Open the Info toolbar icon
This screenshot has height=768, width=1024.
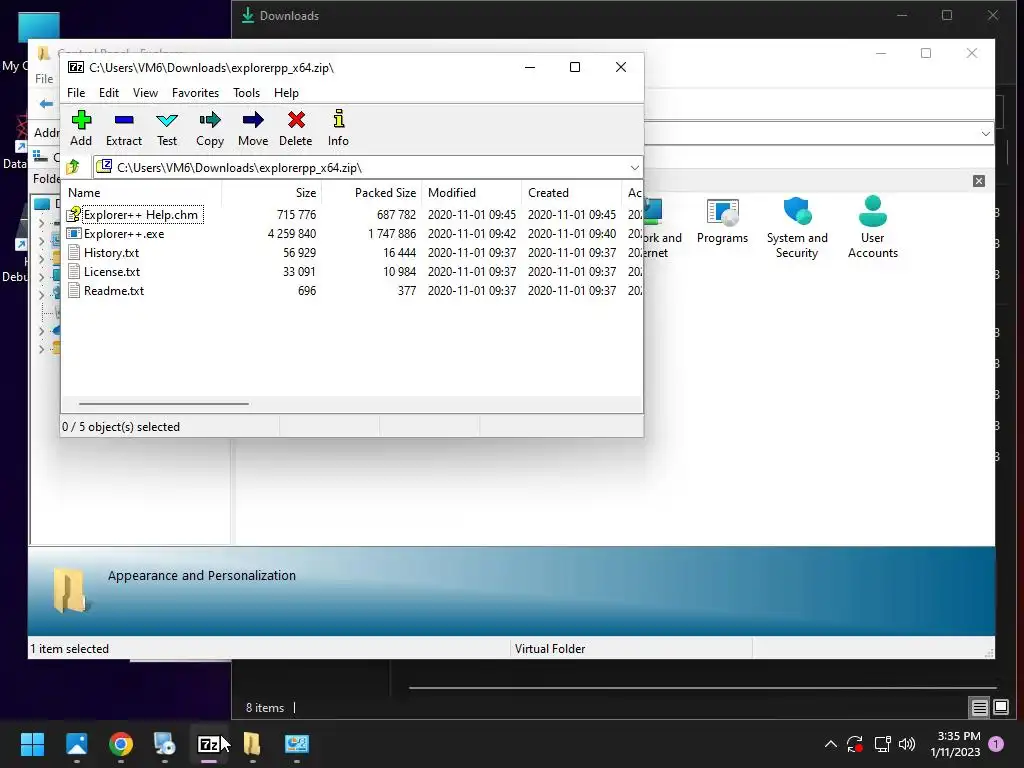[x=338, y=128]
